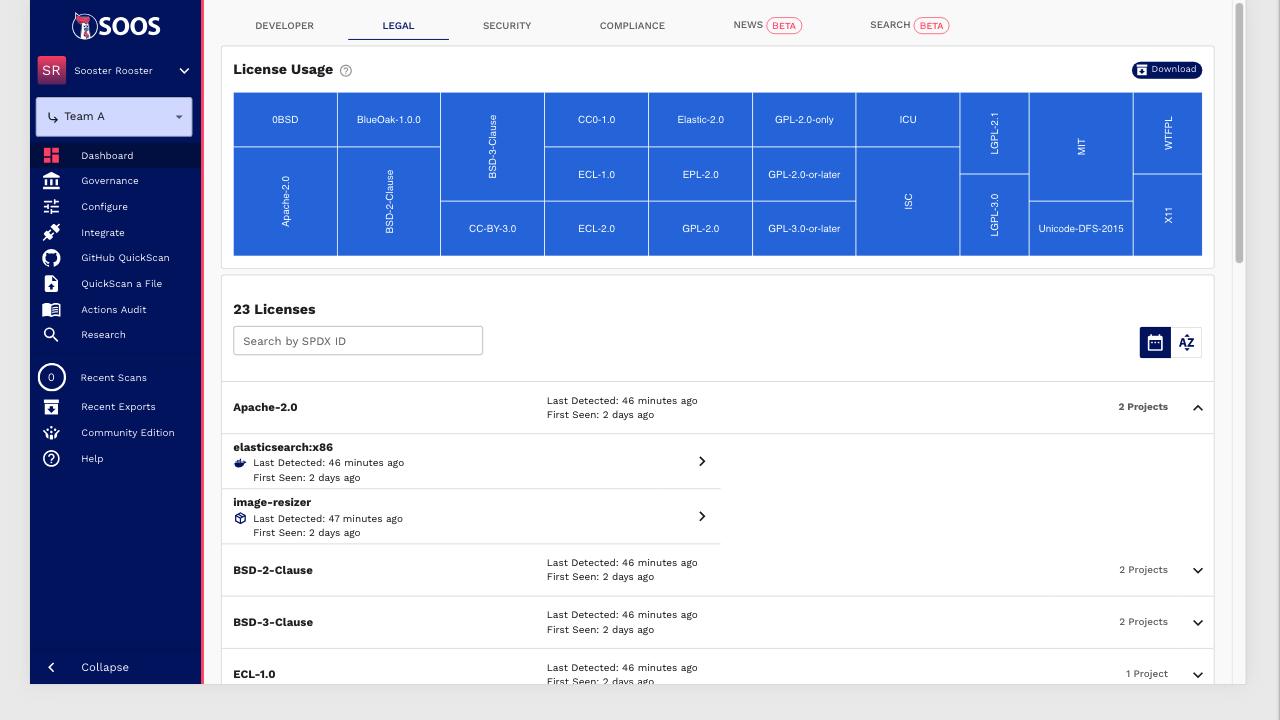Expand the BSD-2-Clause license row
Viewport: 1280px width, 720px height.
pyautogui.click(x=1198, y=570)
